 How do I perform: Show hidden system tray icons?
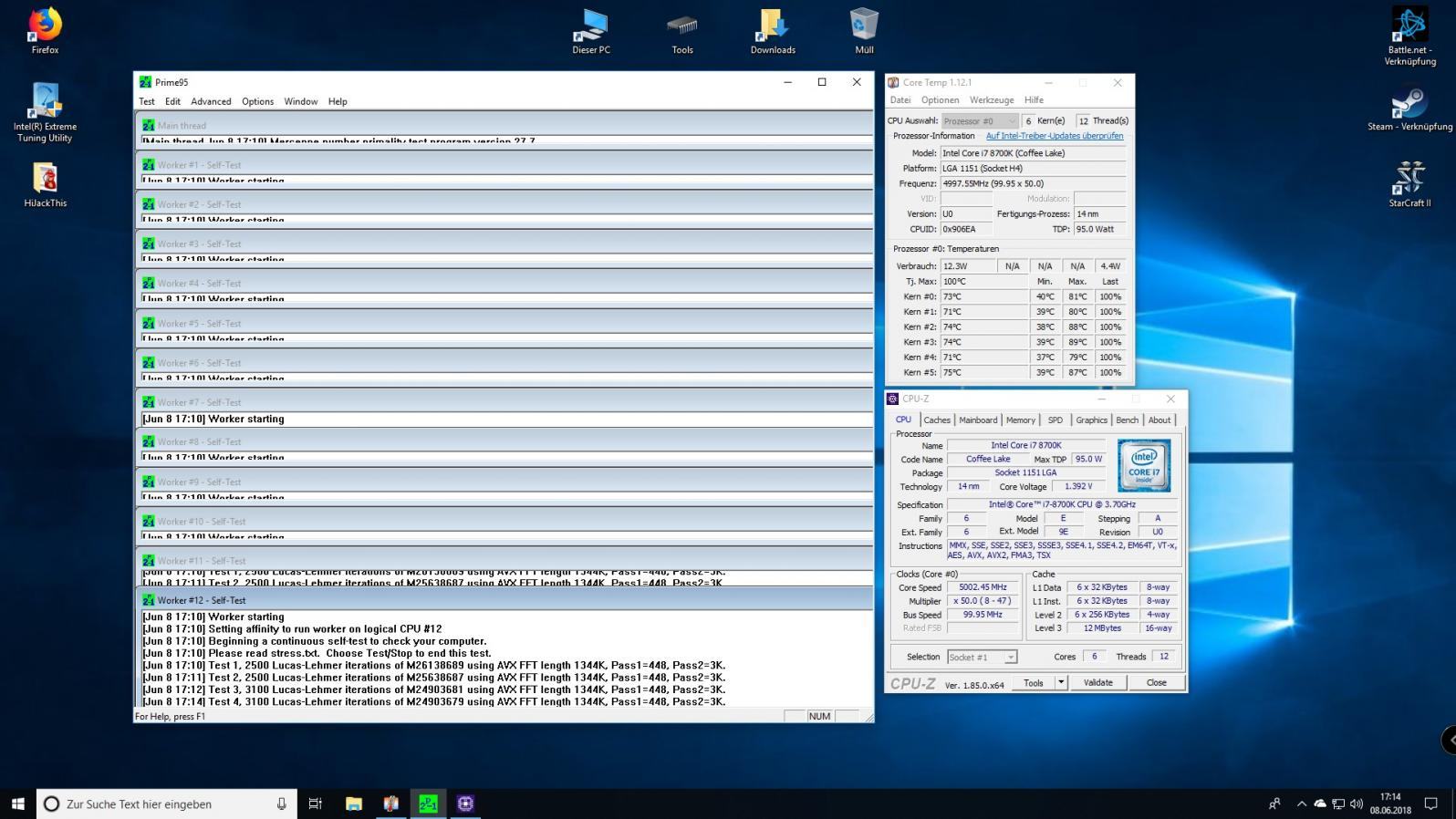pyautogui.click(x=1302, y=803)
